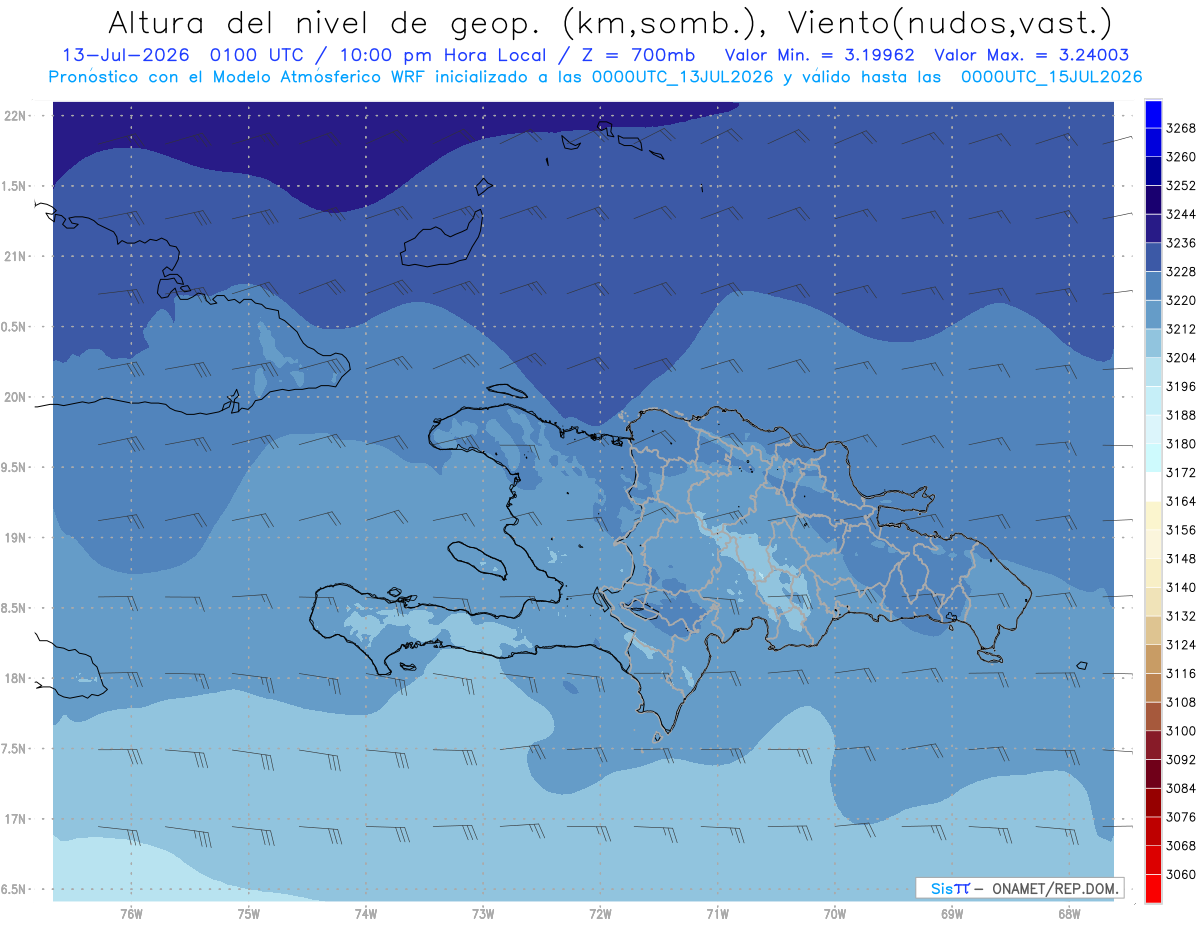
Task: Click the 3196 value on the color scale
Action: 1181,387
